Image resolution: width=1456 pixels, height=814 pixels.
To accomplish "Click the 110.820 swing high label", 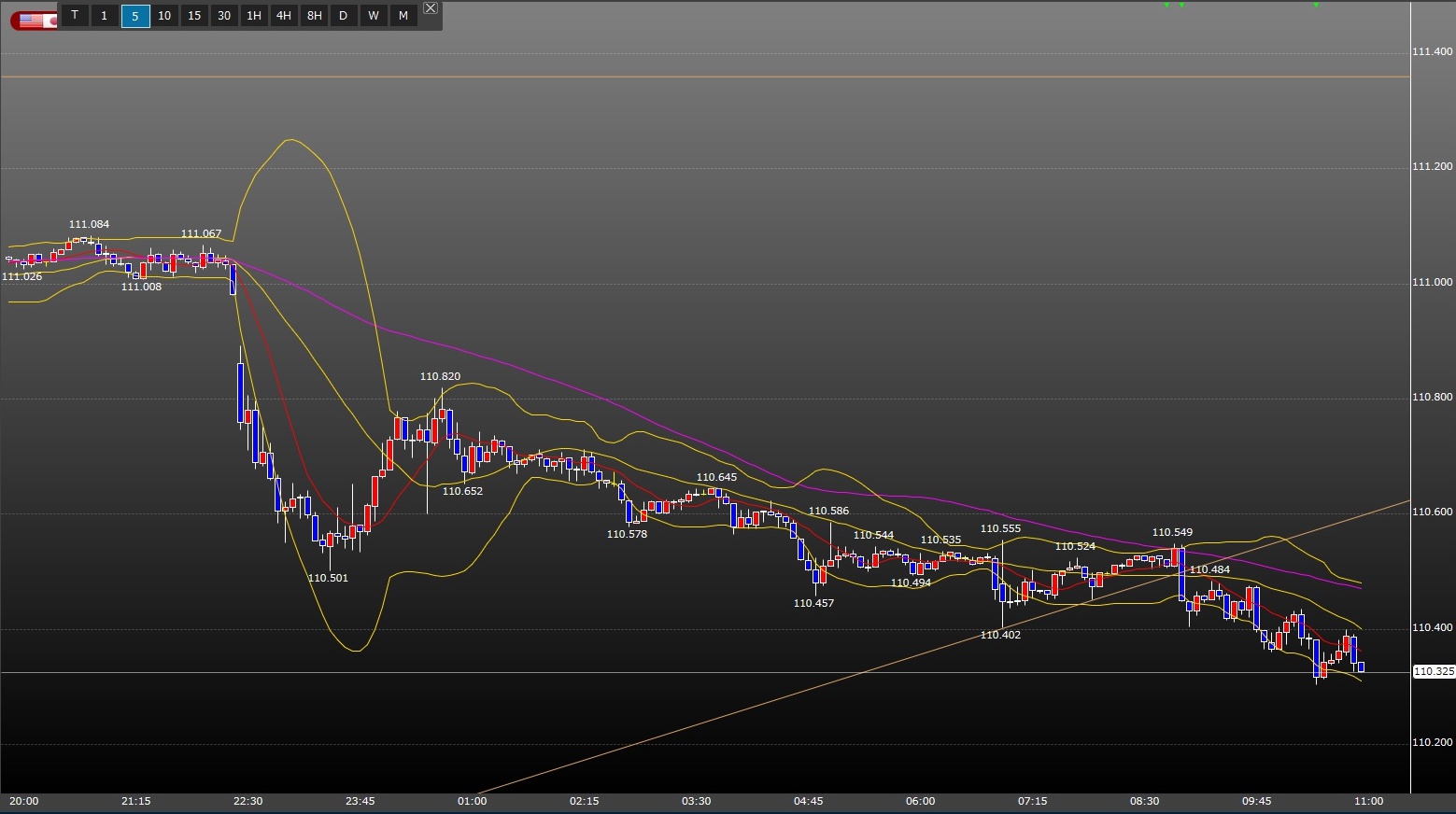I will (x=440, y=377).
